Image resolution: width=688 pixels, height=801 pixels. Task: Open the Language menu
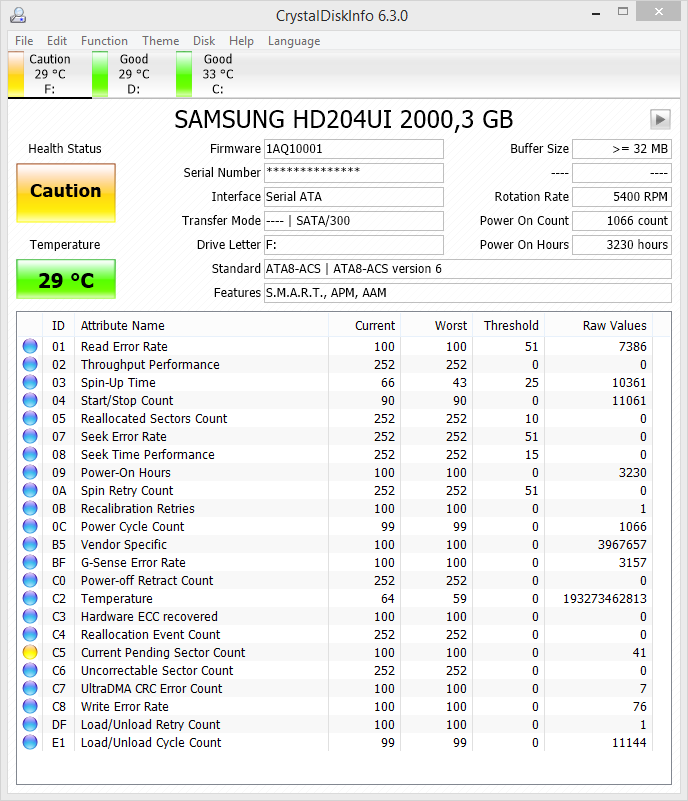point(294,41)
